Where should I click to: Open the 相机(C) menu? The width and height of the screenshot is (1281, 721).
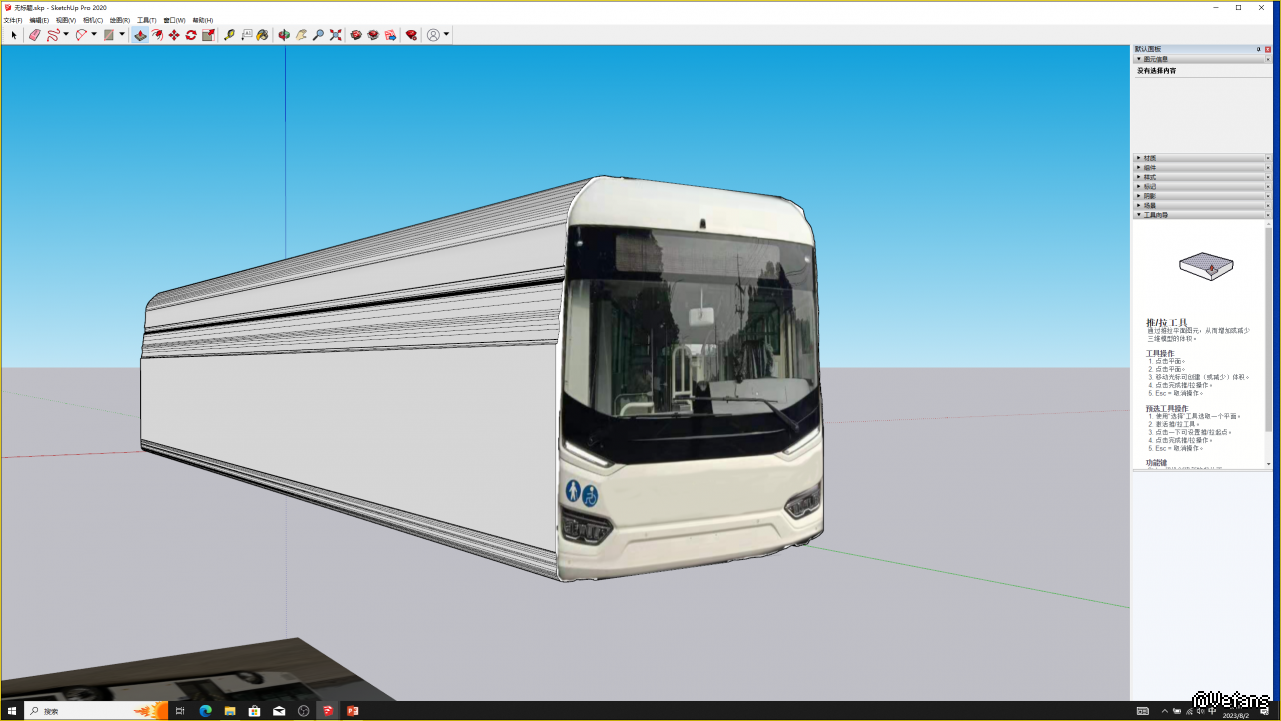(x=93, y=20)
